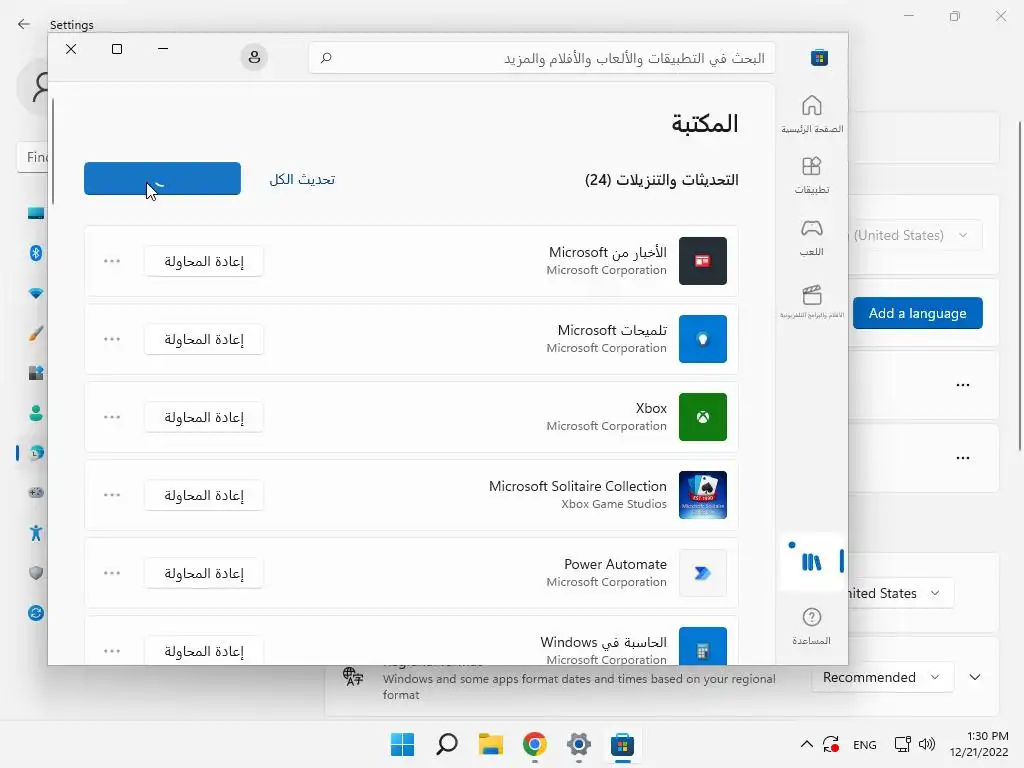Open File Explorer from taskbar
The height and width of the screenshot is (768, 1024).
click(x=490, y=744)
